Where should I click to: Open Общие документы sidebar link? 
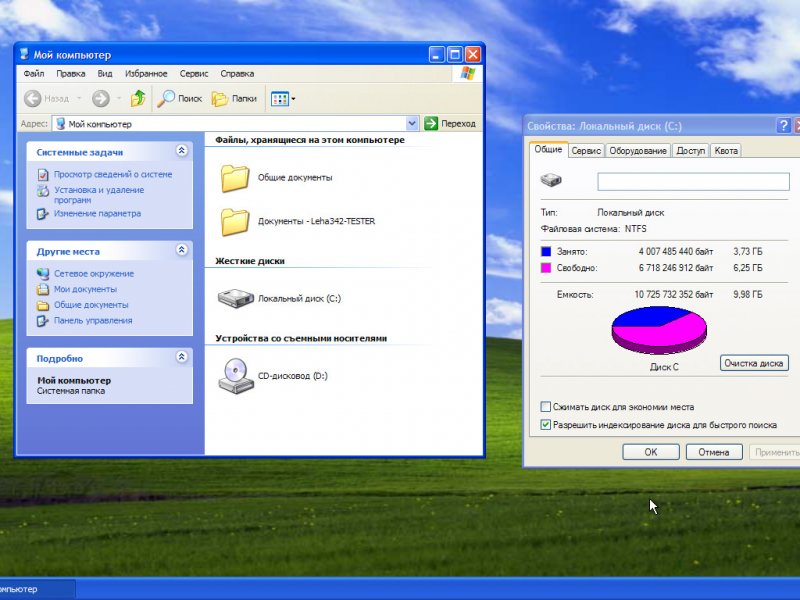(x=91, y=305)
